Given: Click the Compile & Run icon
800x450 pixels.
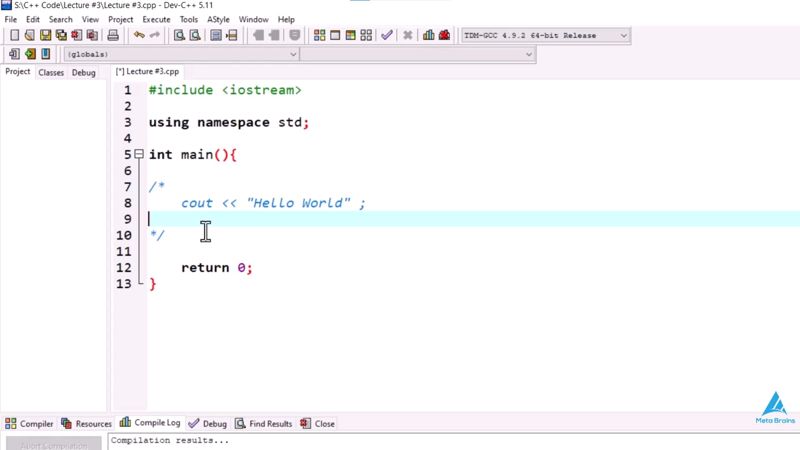Looking at the screenshot, I should tap(351, 35).
